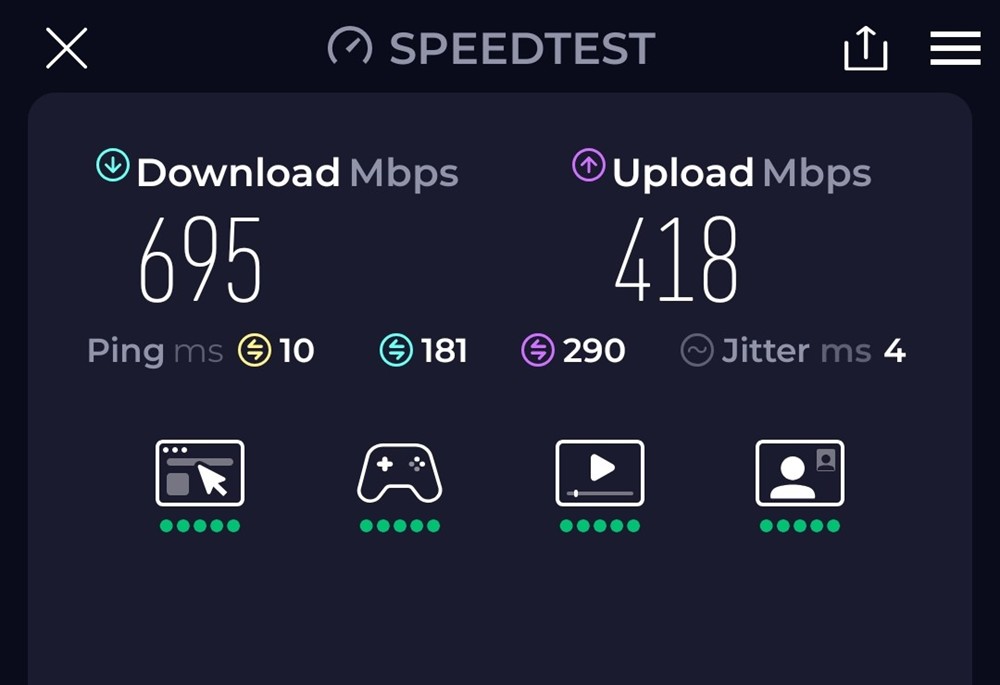Close the Speedtest results screen
Viewport: 1000px width, 685px height.
[66, 48]
